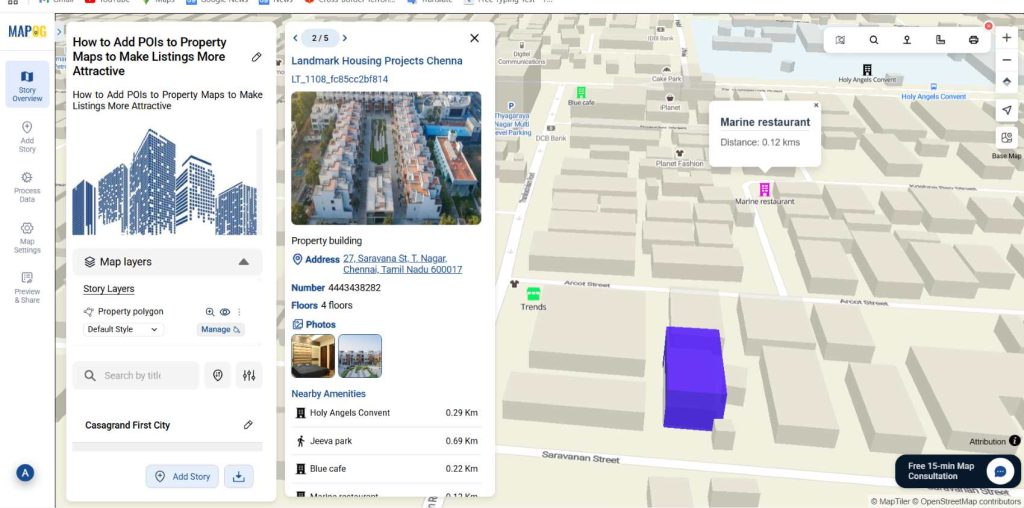The width and height of the screenshot is (1024, 508).
Task: Click the download icon next to Add Story
Action: 238,476
